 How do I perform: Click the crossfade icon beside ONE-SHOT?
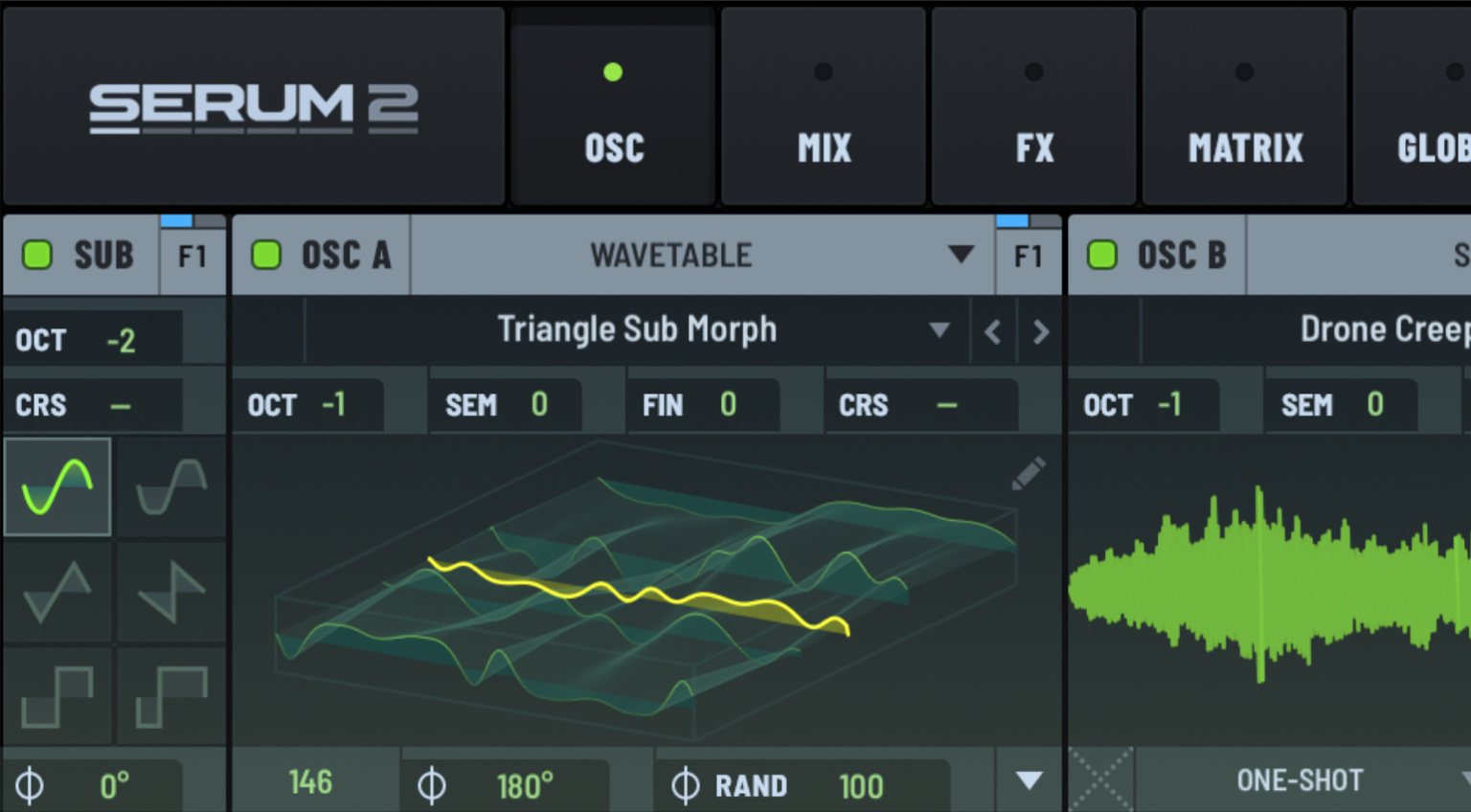pos(1102,779)
